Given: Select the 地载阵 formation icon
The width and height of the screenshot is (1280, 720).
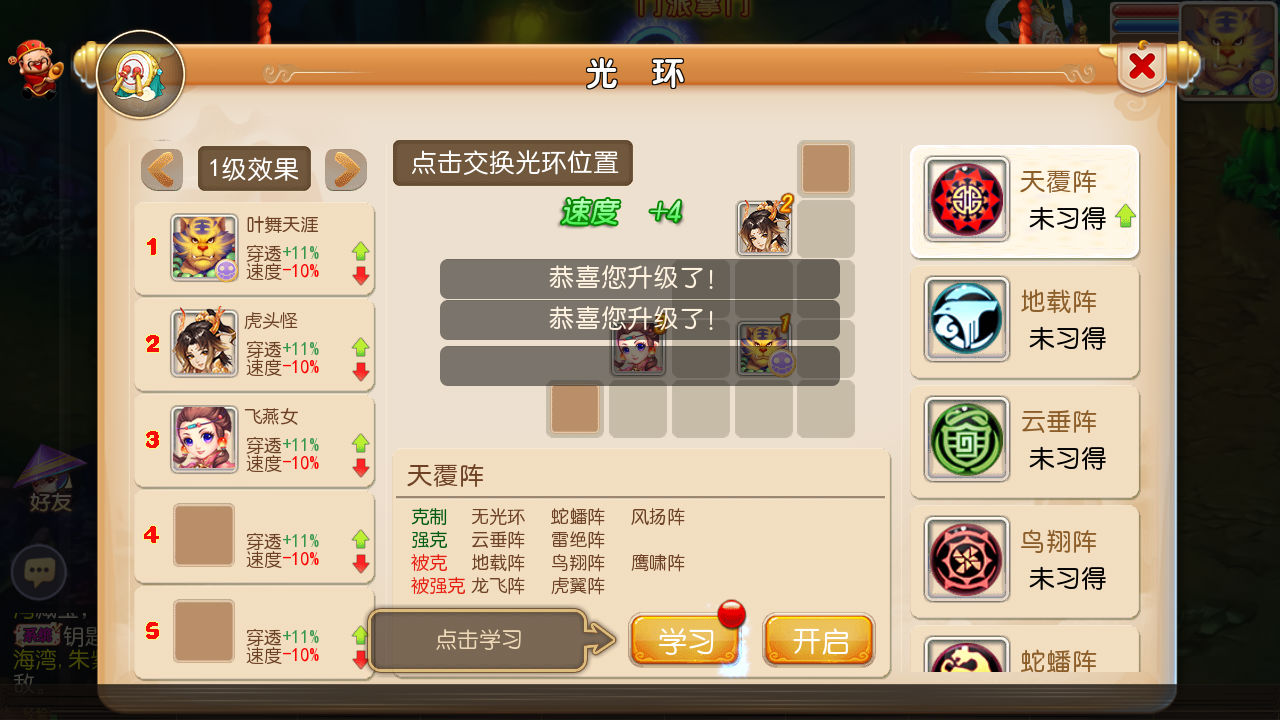Looking at the screenshot, I should (967, 319).
